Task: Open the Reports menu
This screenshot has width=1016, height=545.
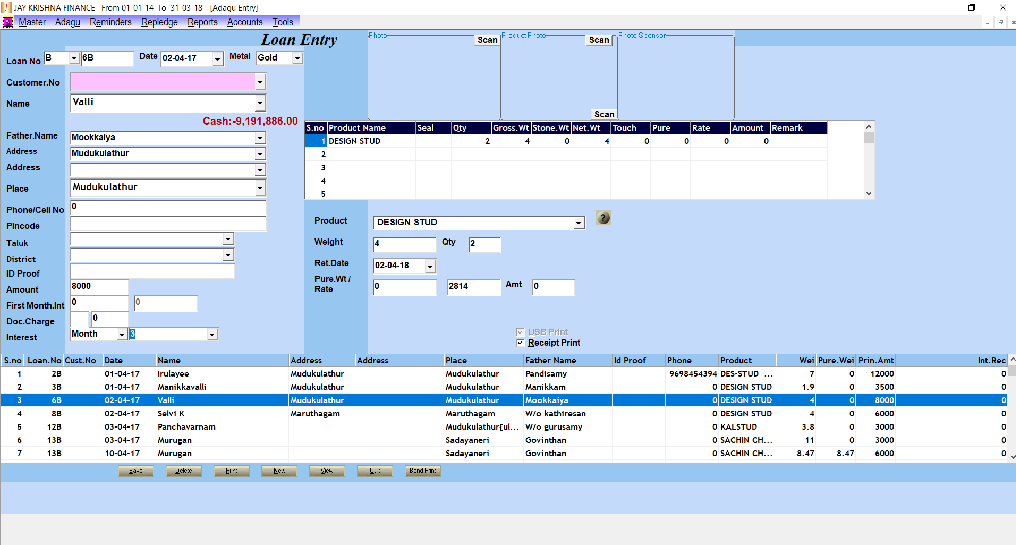Action: click(x=202, y=22)
